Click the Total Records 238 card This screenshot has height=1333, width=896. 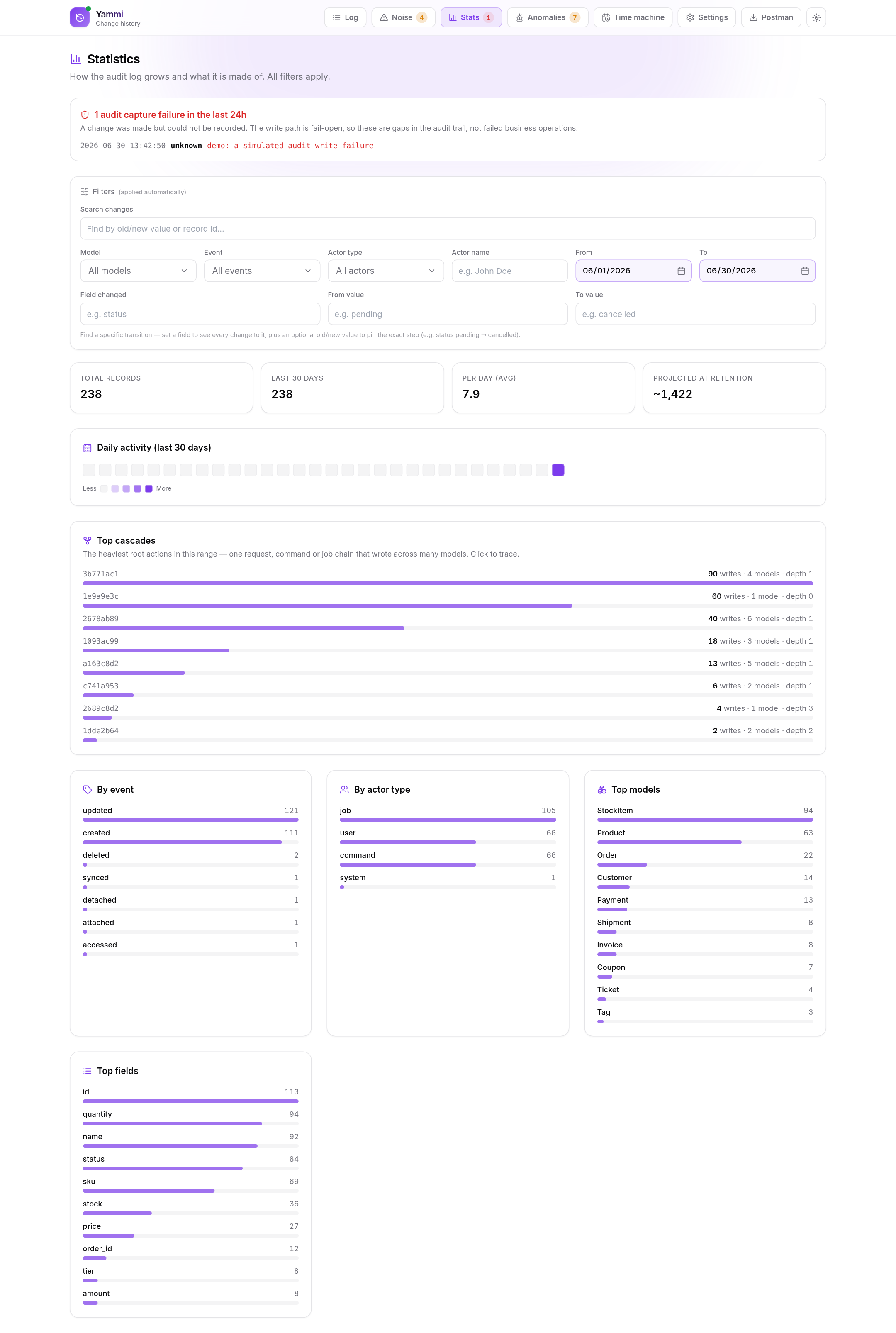pyautogui.click(x=162, y=388)
